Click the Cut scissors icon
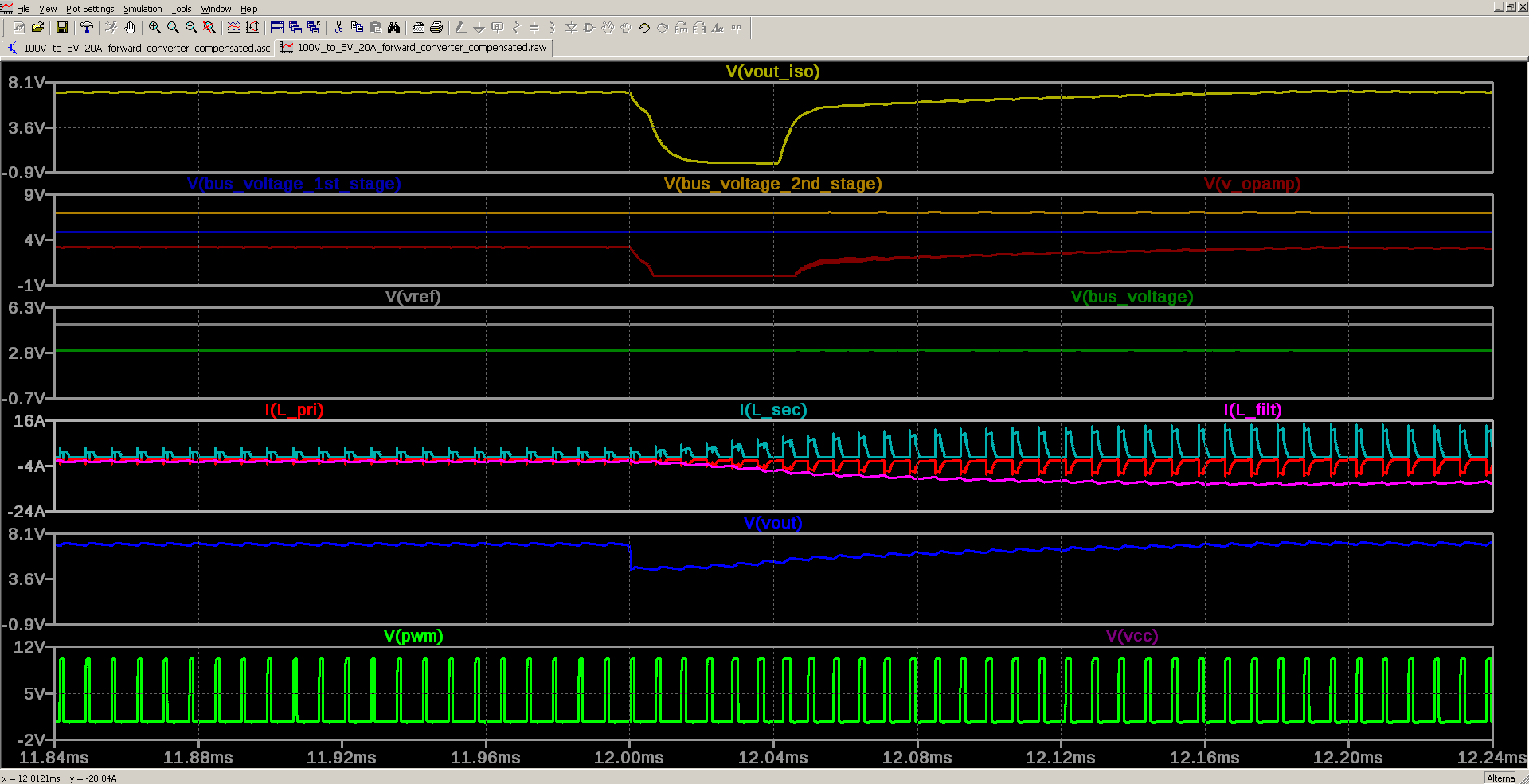Image resolution: width=1529 pixels, height=784 pixels. pos(338,28)
